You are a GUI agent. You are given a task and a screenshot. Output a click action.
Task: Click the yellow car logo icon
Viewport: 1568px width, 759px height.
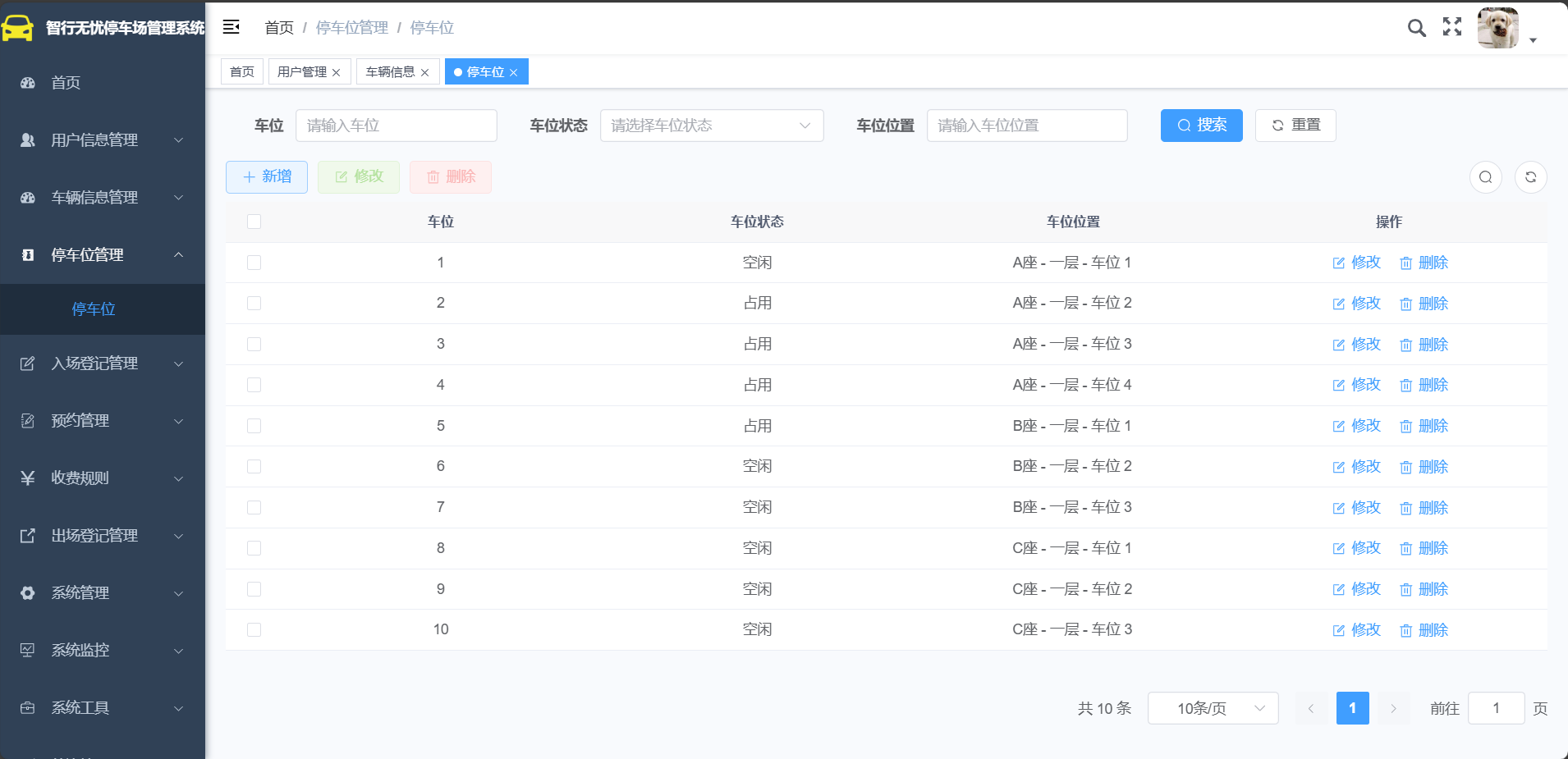[x=17, y=28]
